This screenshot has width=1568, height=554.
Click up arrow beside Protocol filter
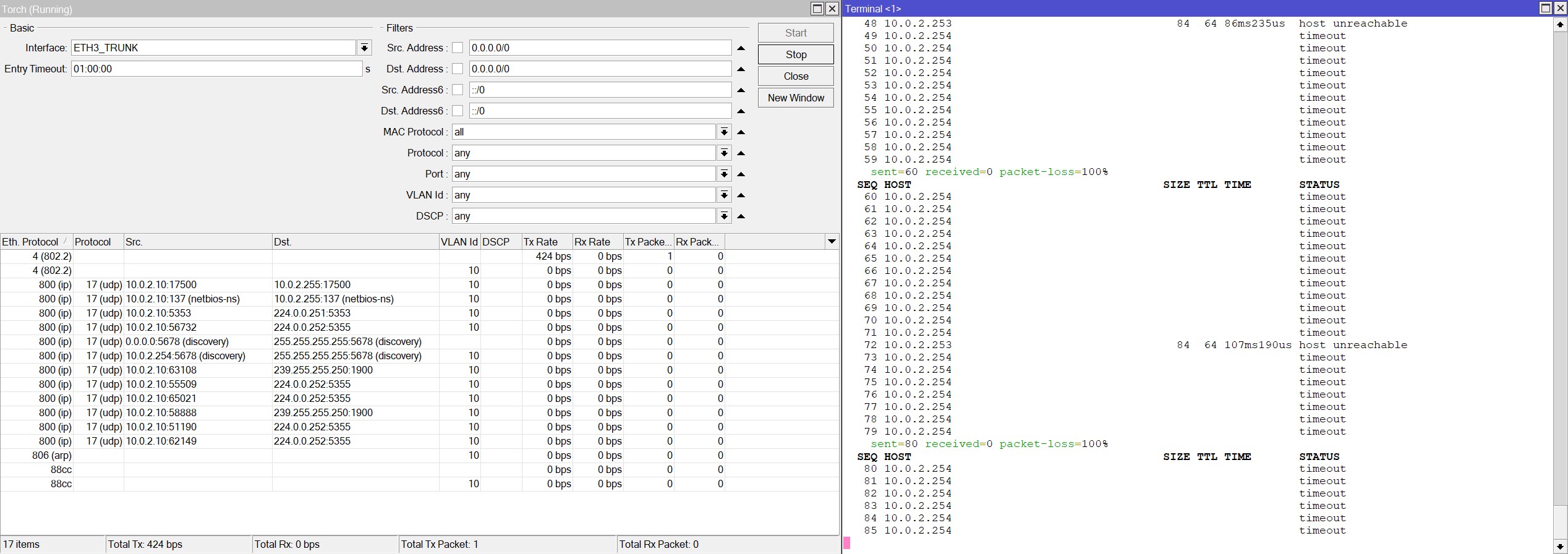pos(741,153)
